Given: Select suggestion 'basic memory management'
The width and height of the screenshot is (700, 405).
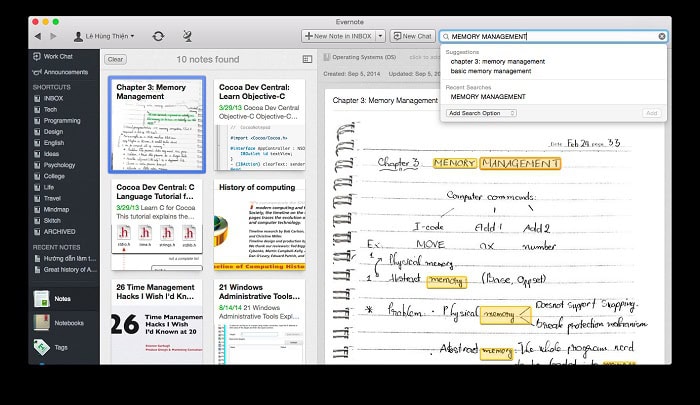Looking at the screenshot, I should [491, 72].
